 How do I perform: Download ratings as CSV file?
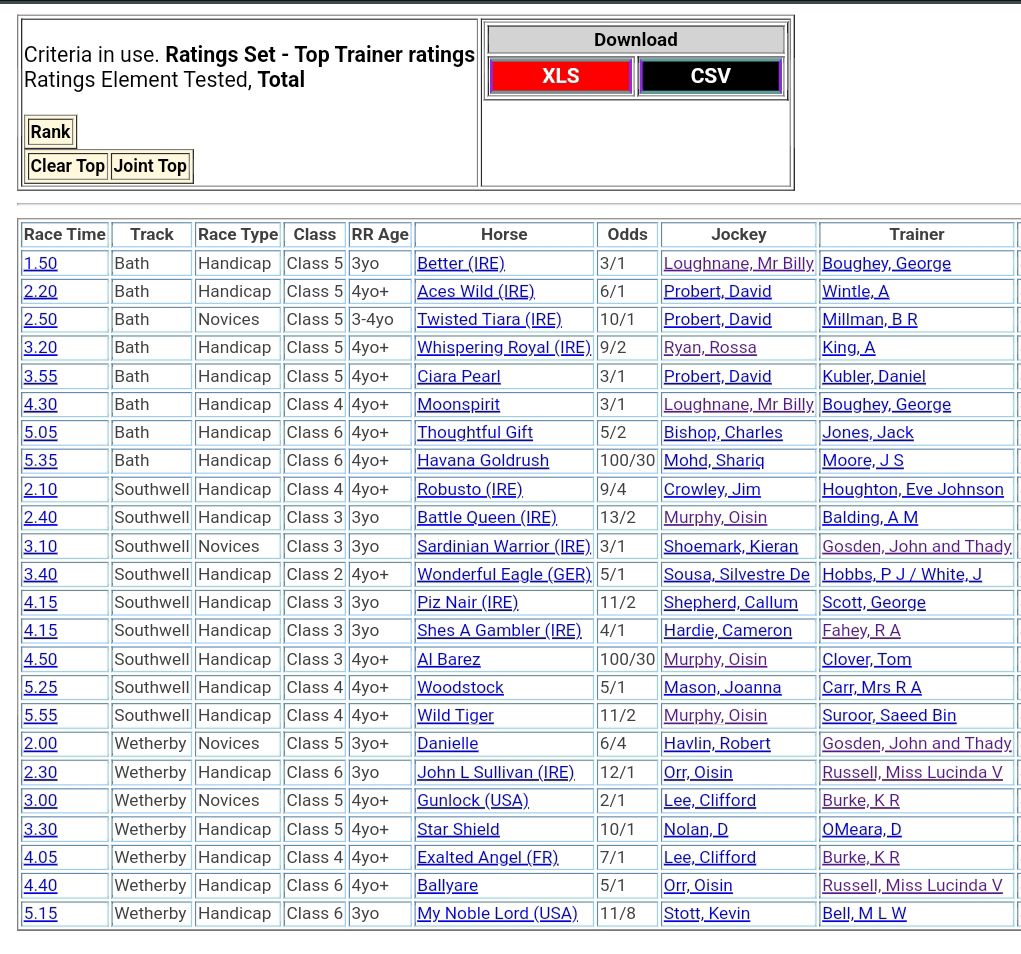pos(710,76)
